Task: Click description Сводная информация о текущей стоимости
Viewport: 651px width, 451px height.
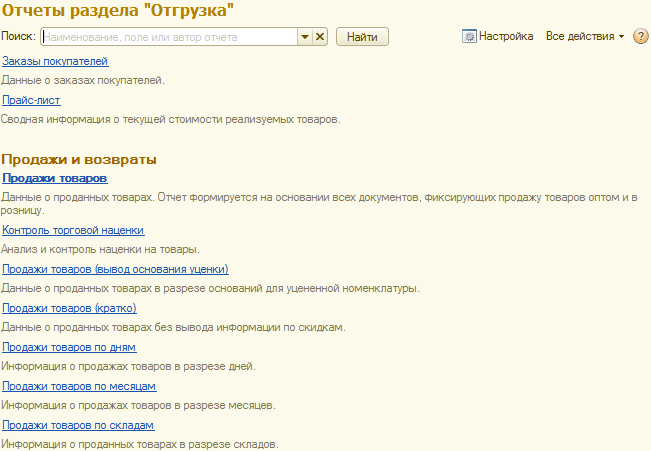Action: pyautogui.click(x=171, y=119)
